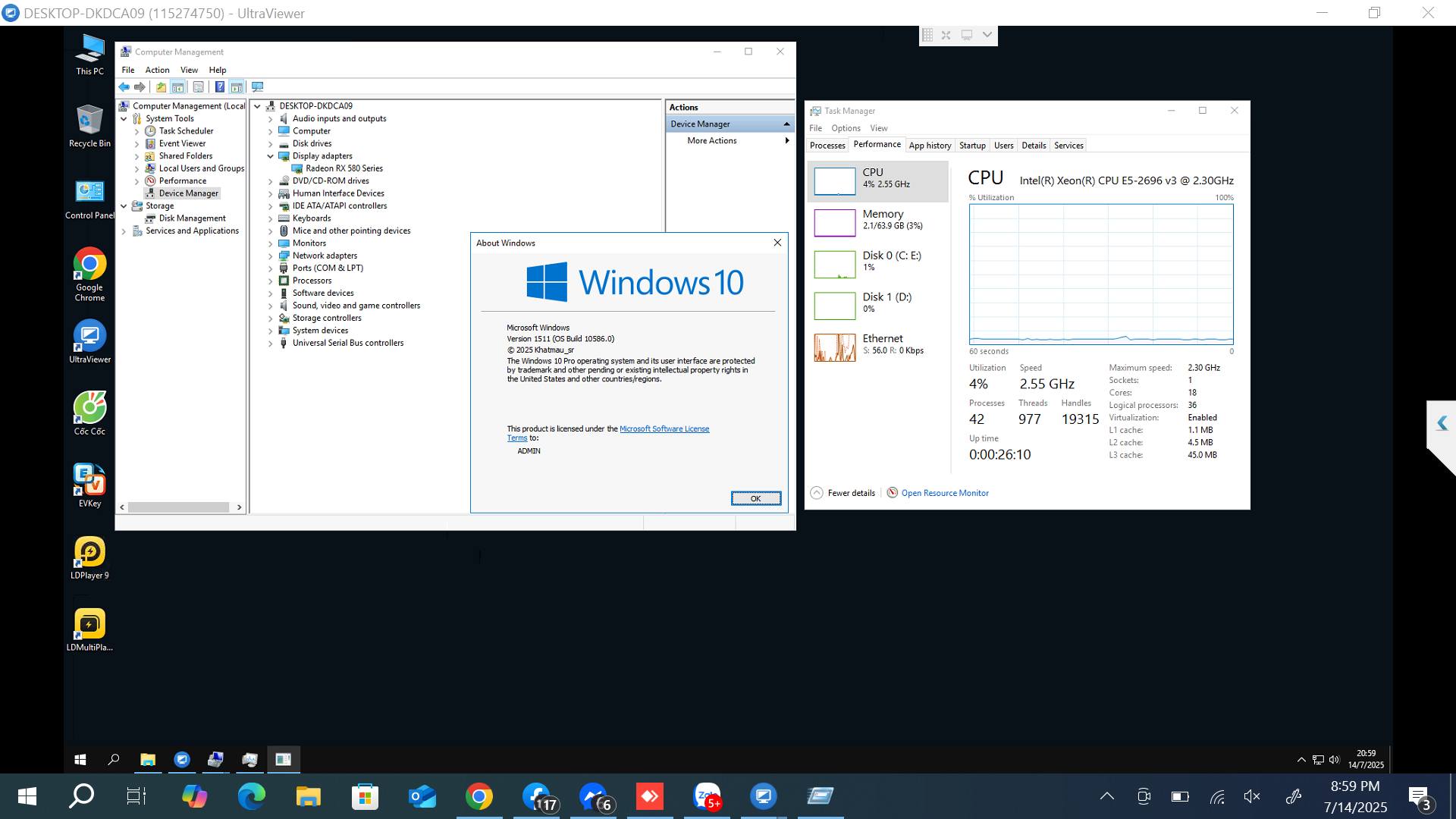Open Outlook from host taskbar
The image size is (1456, 819).
coord(422,796)
